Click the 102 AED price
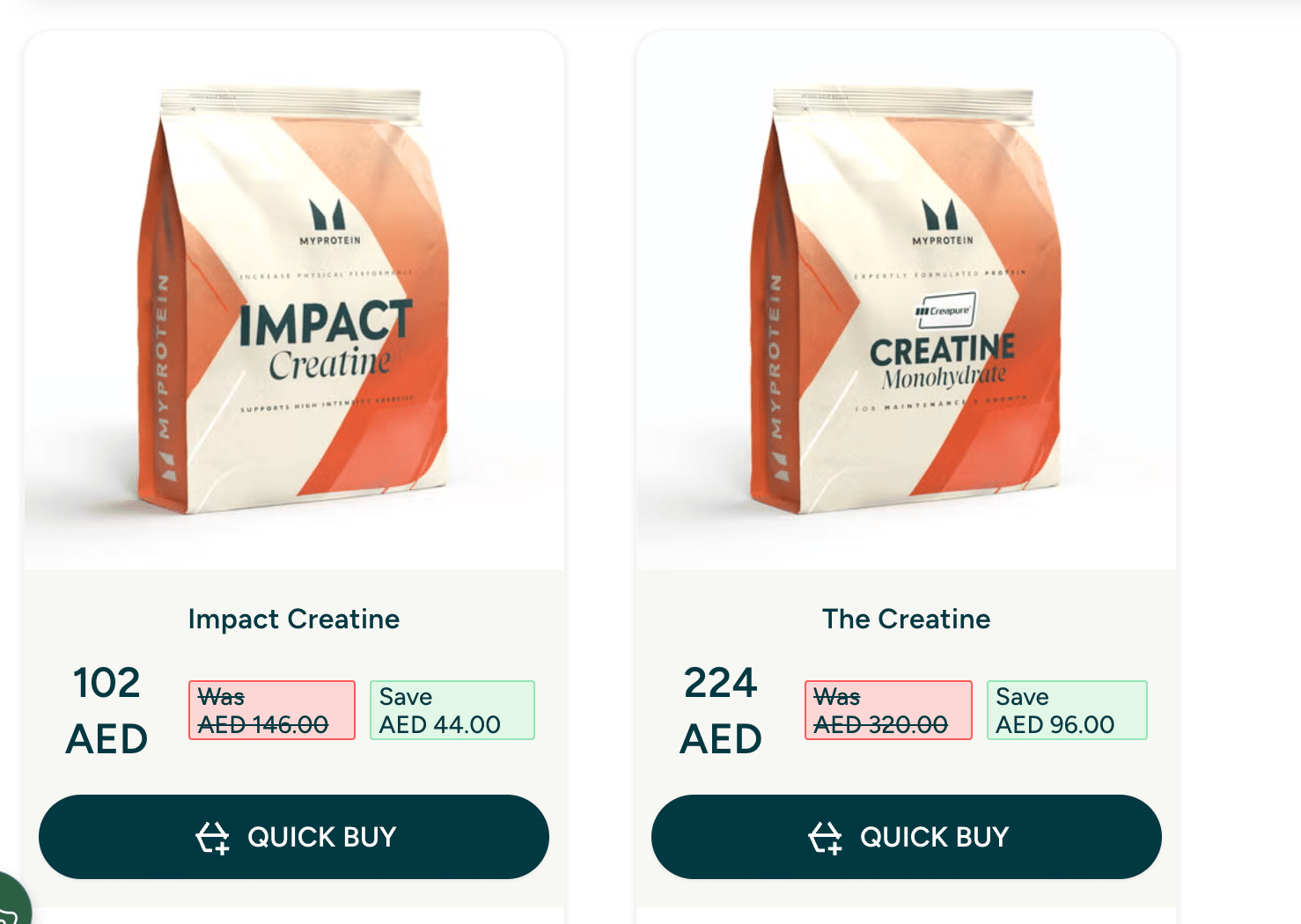 click(x=107, y=711)
